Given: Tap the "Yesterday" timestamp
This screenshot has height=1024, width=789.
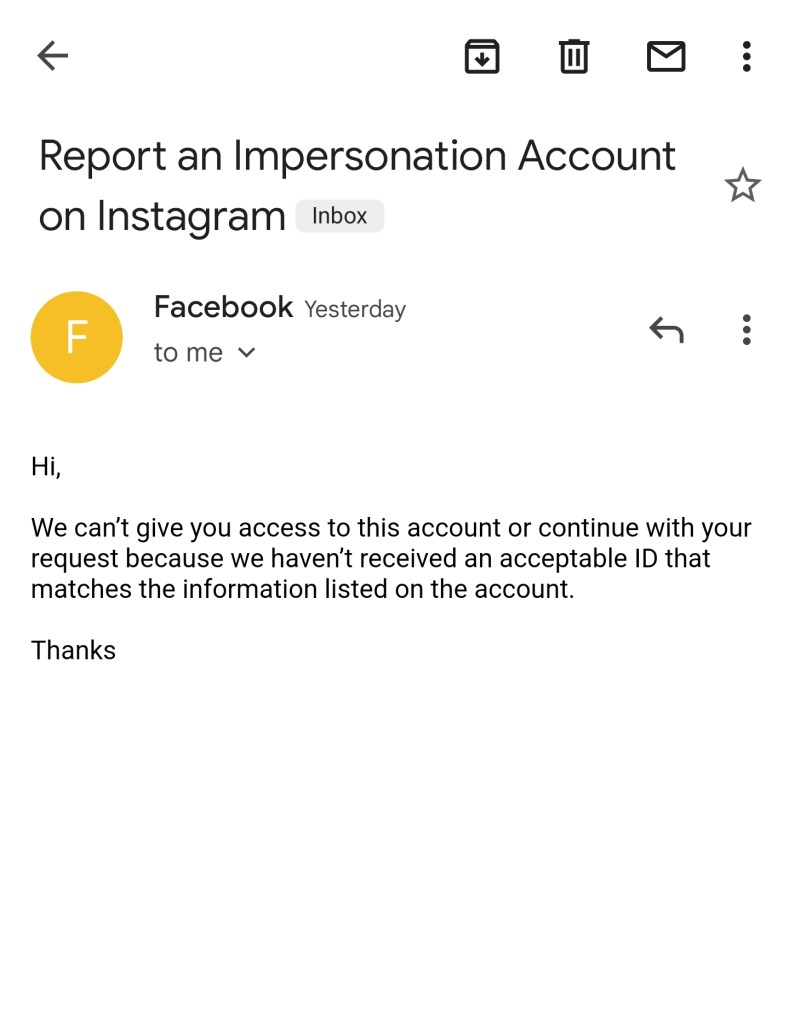Looking at the screenshot, I should [x=355, y=310].
